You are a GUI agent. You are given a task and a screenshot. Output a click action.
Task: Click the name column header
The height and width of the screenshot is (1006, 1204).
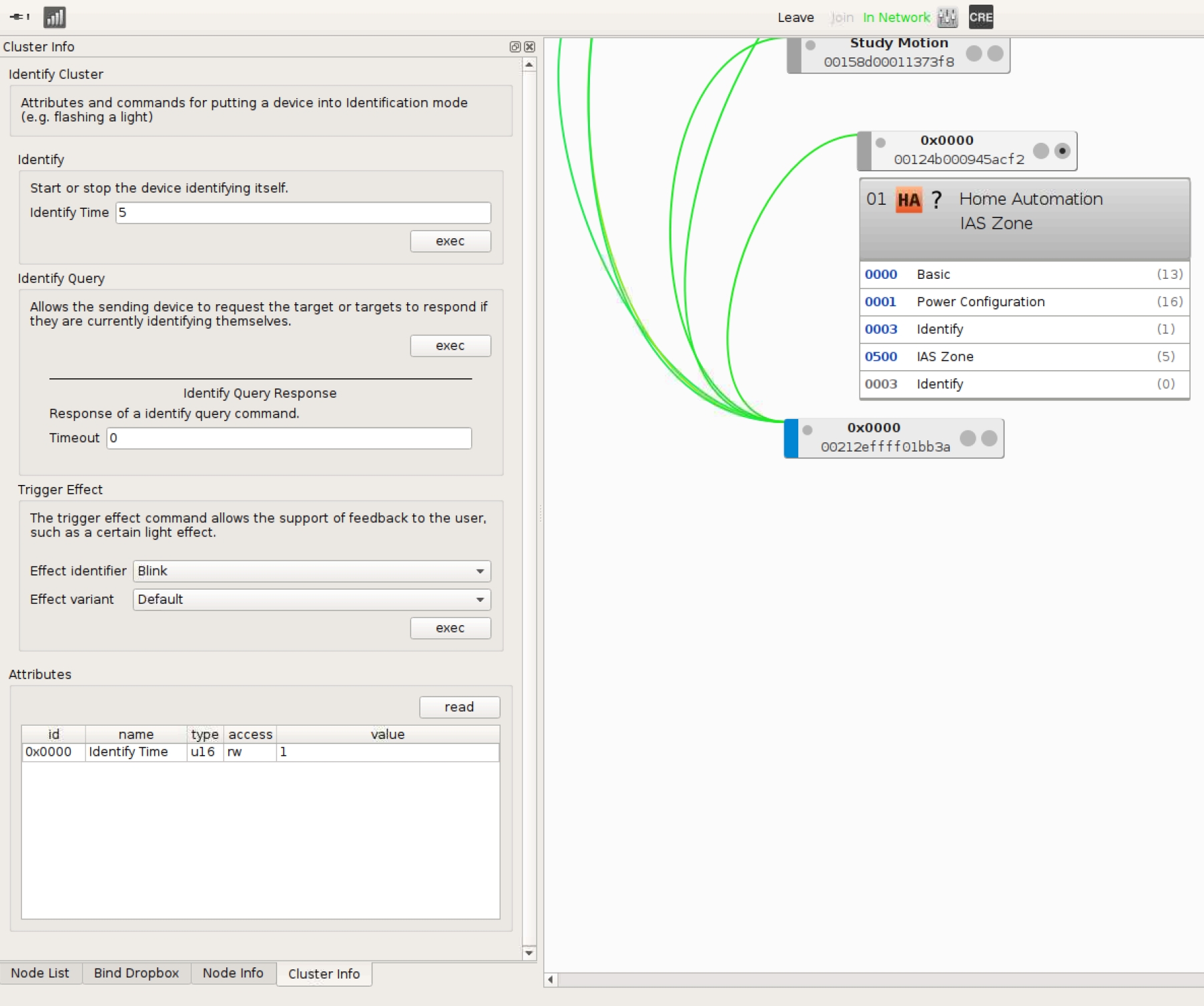pyautogui.click(x=136, y=734)
